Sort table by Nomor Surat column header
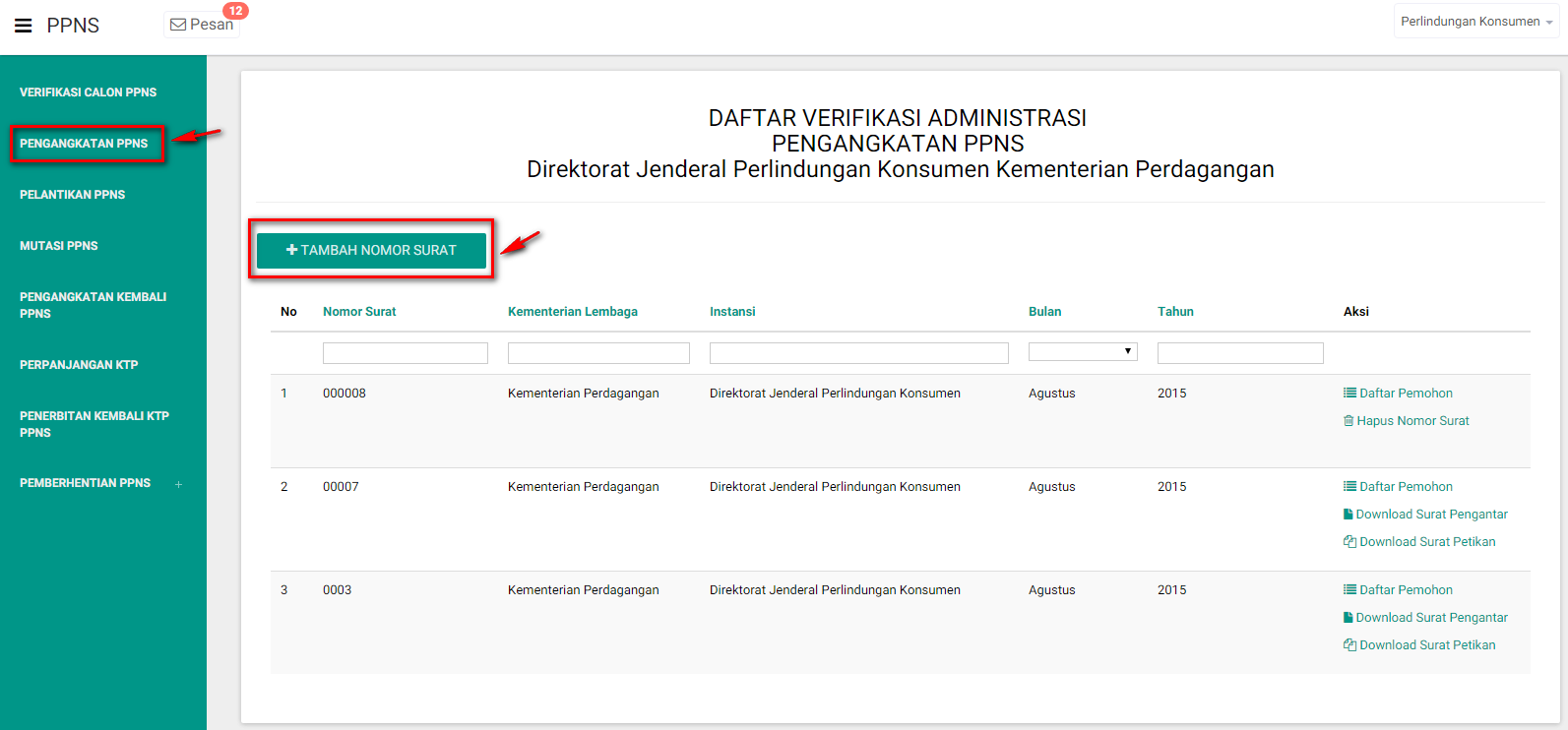1568x730 pixels. (x=359, y=312)
